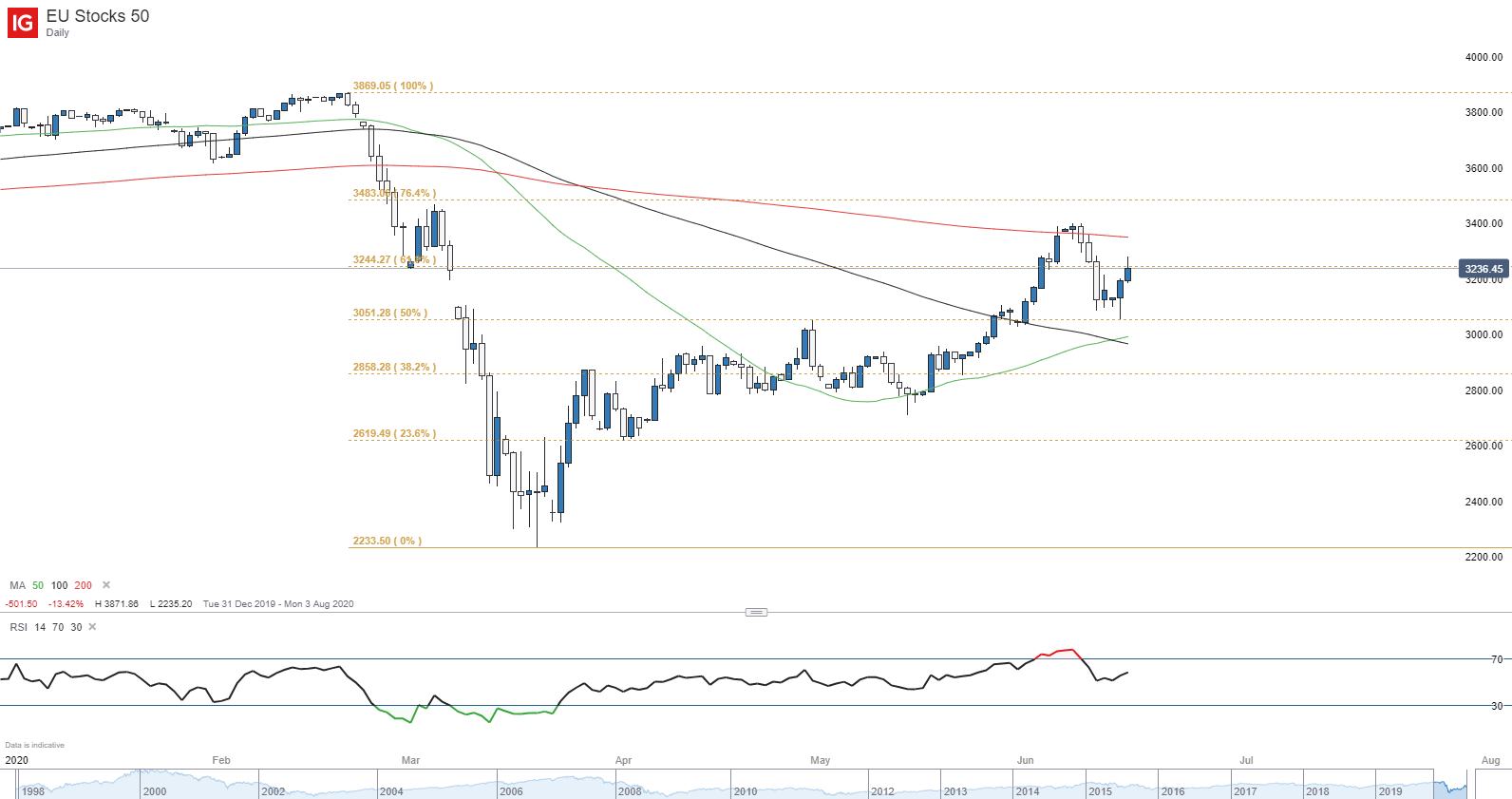The height and width of the screenshot is (799, 1512).
Task: Click the pane divider grip handle
Action: pos(756,612)
